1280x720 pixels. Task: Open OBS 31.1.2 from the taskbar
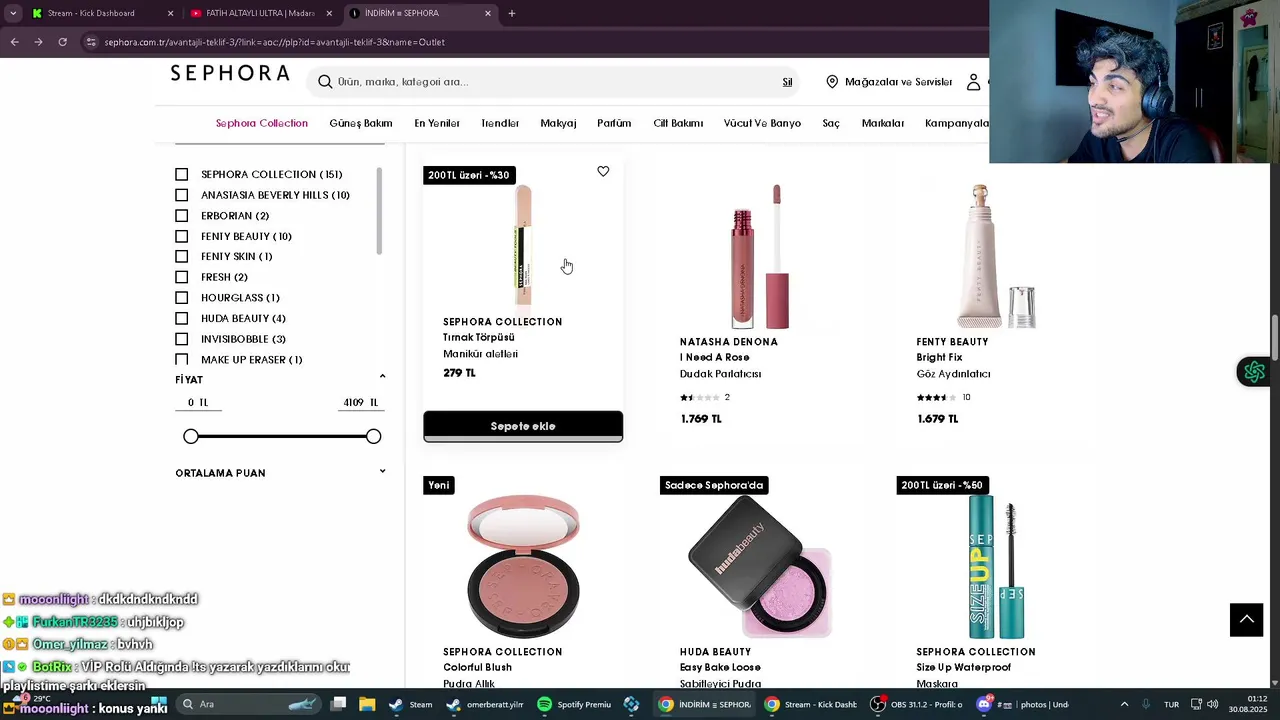pyautogui.click(x=916, y=704)
